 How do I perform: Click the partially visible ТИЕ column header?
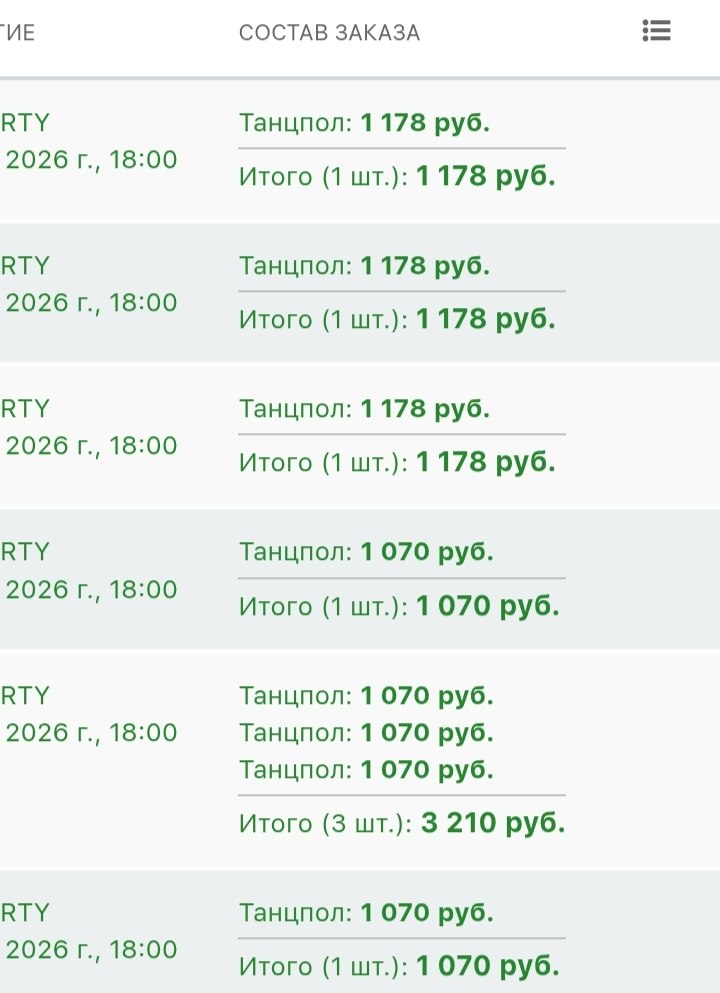coord(17,33)
